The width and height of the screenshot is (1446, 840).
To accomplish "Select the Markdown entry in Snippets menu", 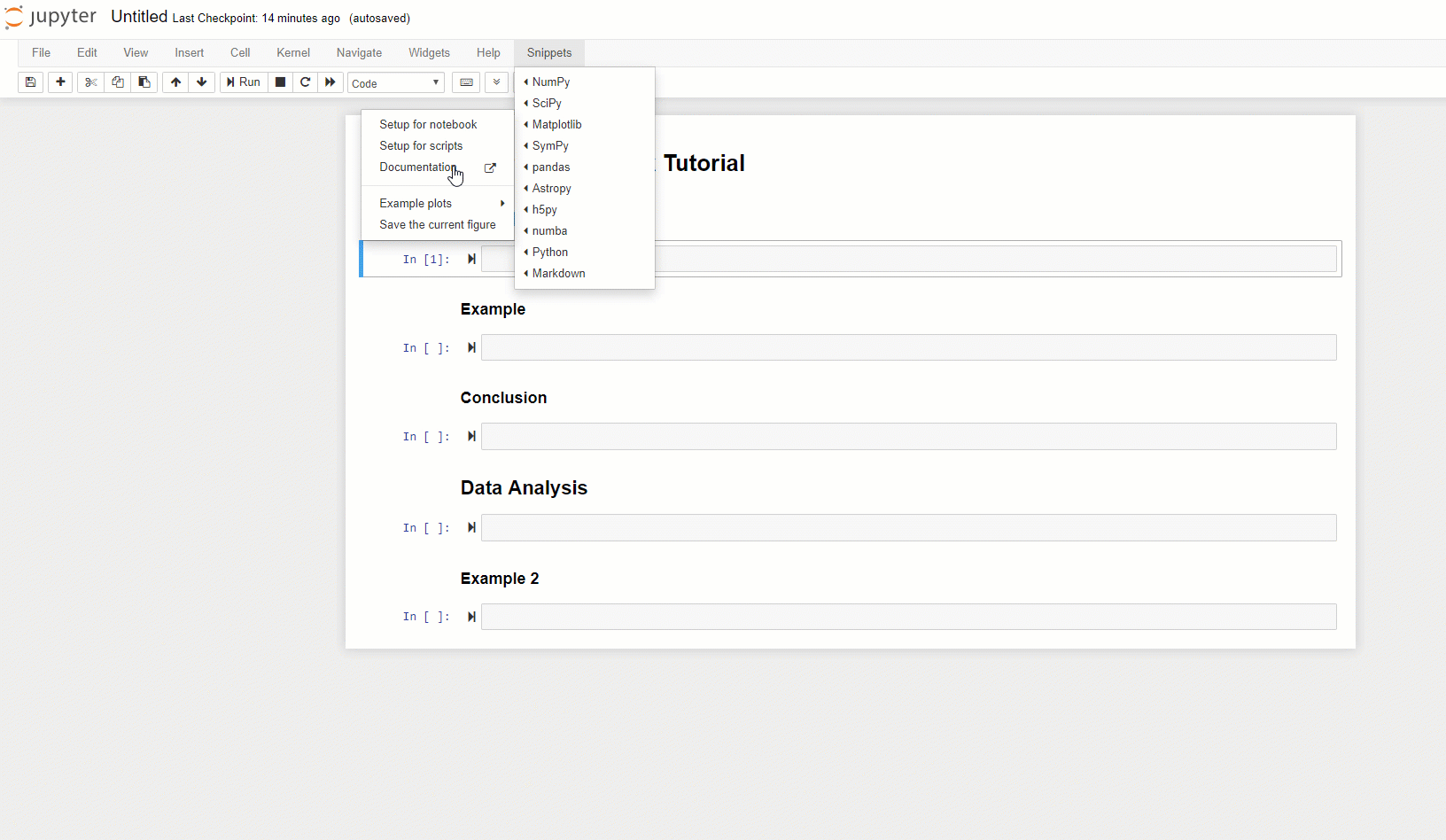I will [585, 273].
